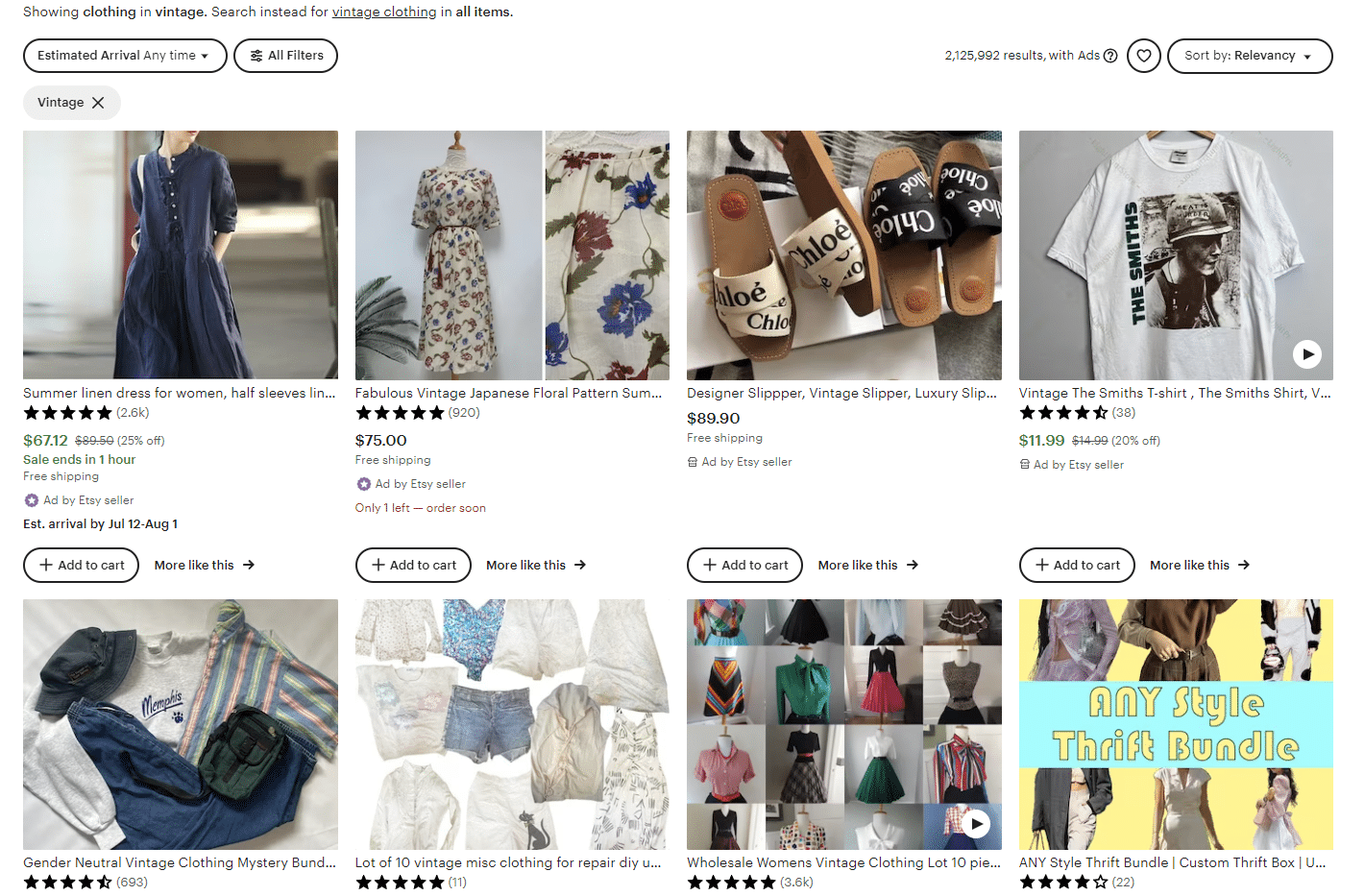Click the '2,125,992 results, with Ads' text
The height and width of the screenshot is (896, 1365).
pyautogui.click(x=1022, y=56)
